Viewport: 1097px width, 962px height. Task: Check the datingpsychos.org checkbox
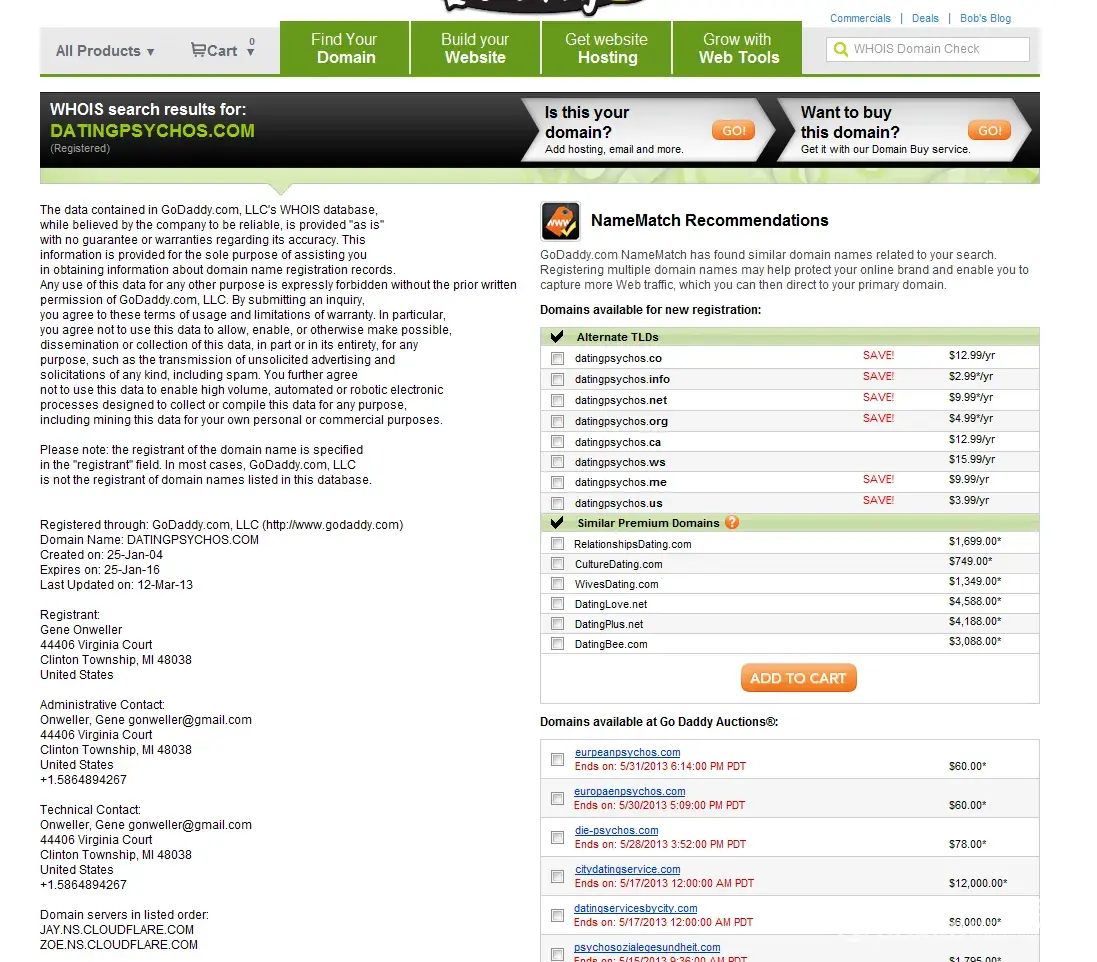[x=558, y=421]
